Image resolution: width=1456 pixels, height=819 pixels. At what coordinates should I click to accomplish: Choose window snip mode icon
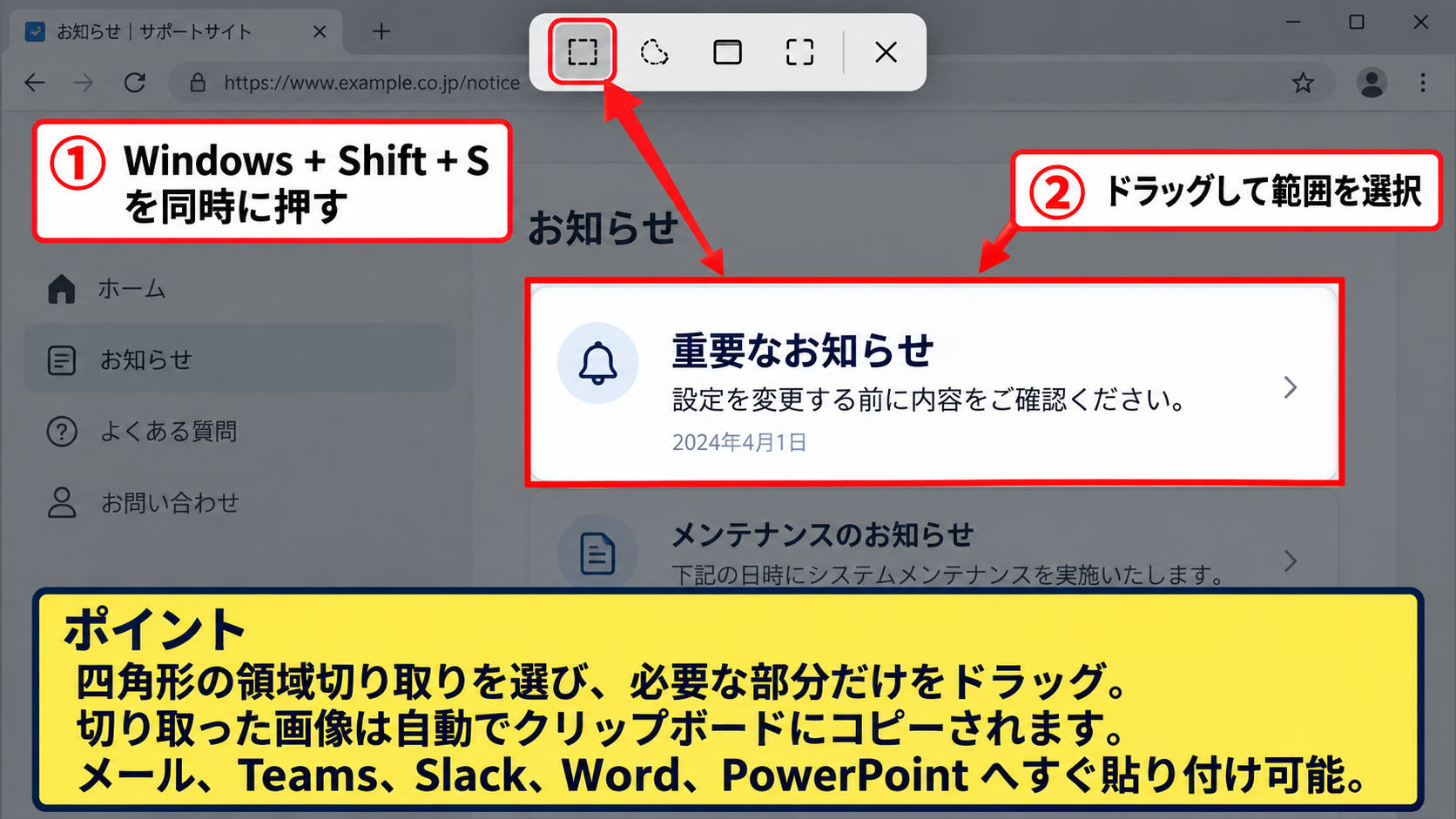(727, 52)
